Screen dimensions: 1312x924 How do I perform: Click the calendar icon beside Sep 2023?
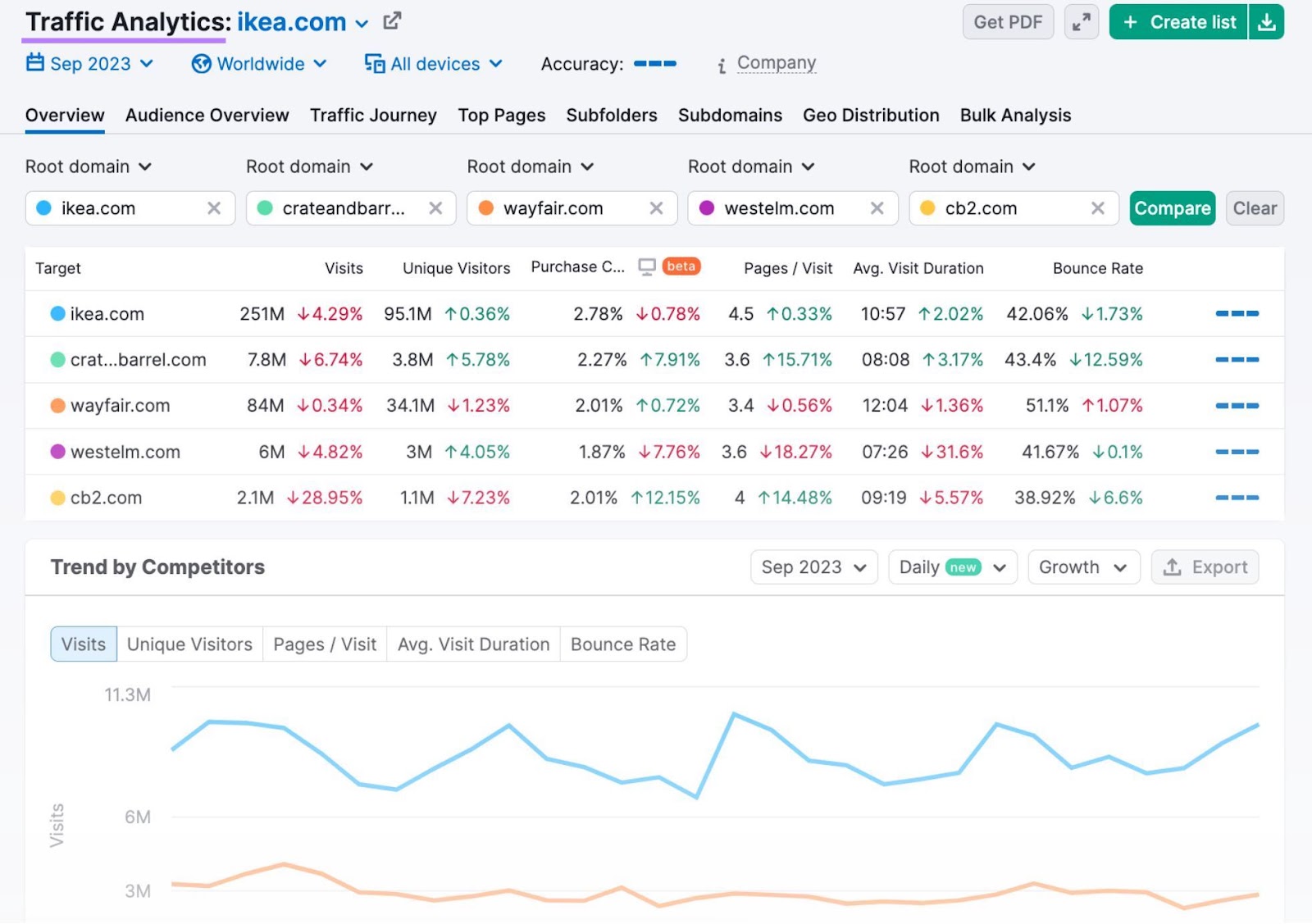[34, 63]
